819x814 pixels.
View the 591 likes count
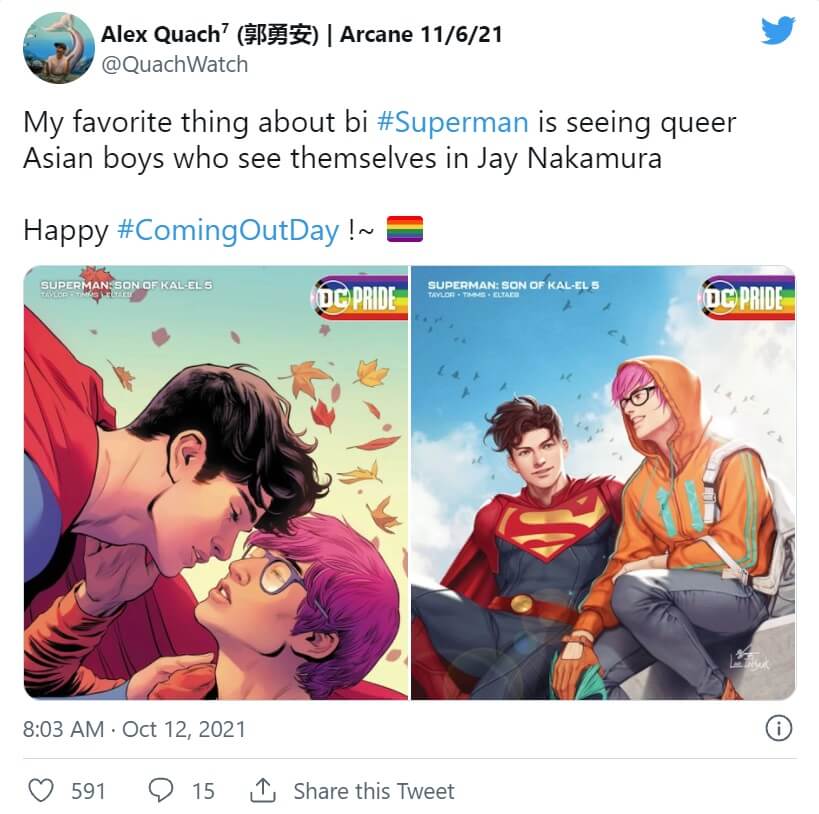point(88,791)
